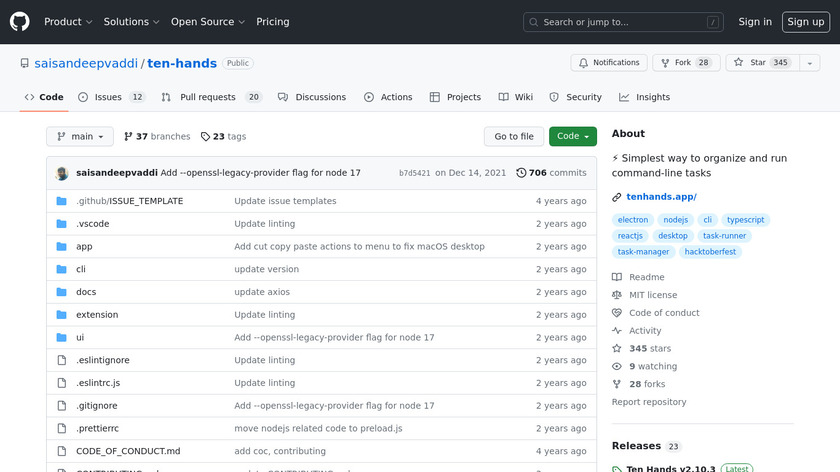The image size is (840, 472).
Task: Expand the green Code dropdown button
Action: click(x=572, y=137)
